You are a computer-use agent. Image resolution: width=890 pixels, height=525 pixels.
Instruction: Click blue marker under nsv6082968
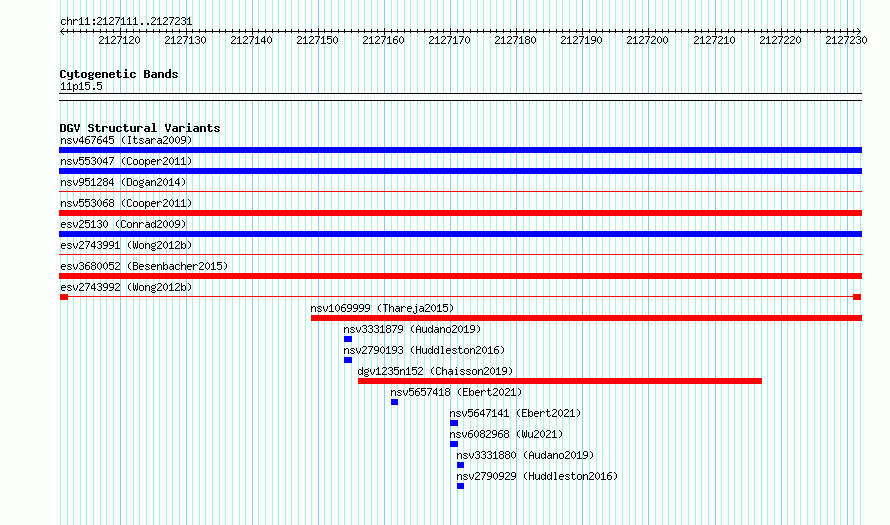[x=454, y=444]
